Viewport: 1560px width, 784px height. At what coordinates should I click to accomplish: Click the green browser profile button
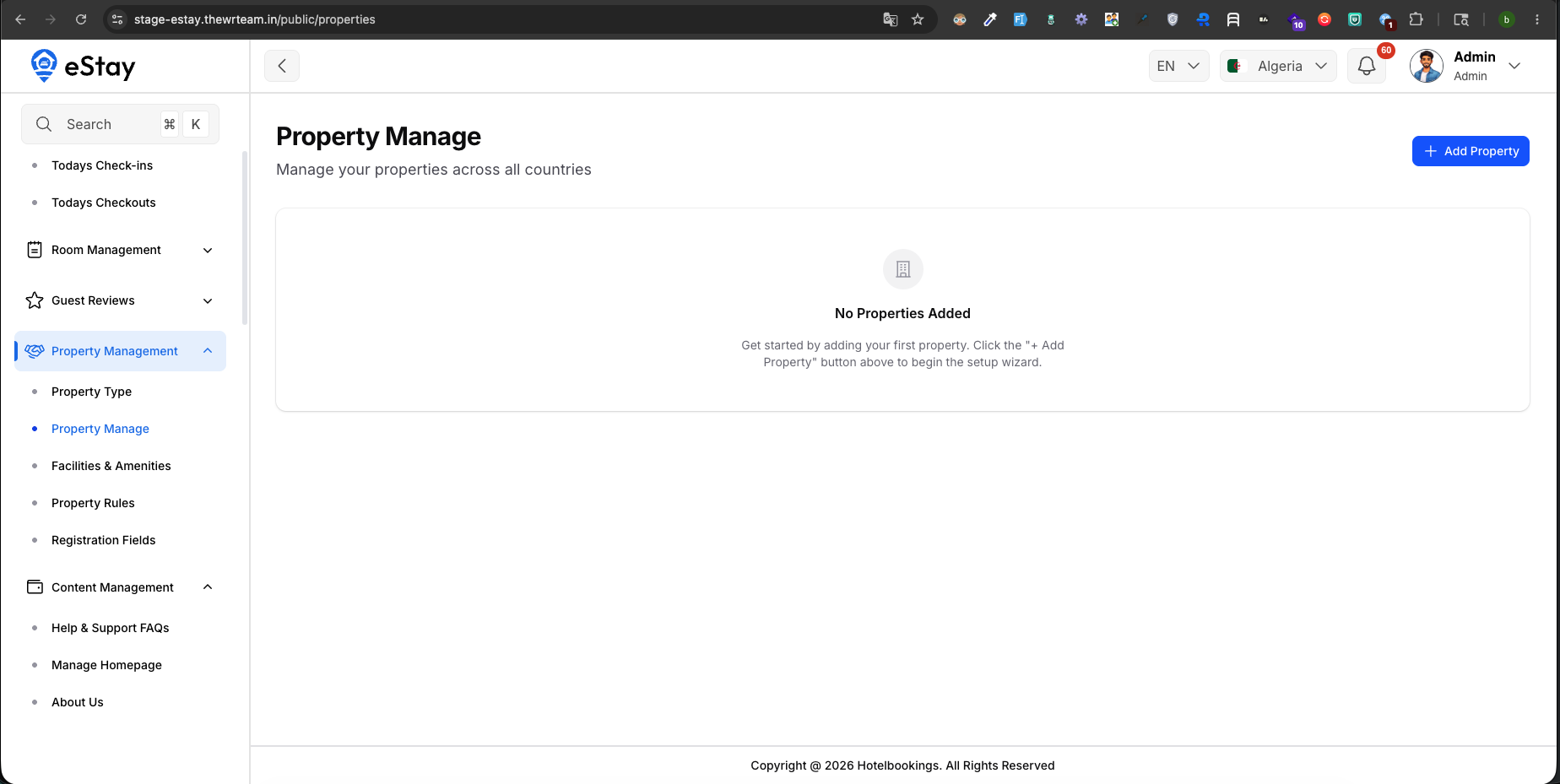click(x=1507, y=19)
